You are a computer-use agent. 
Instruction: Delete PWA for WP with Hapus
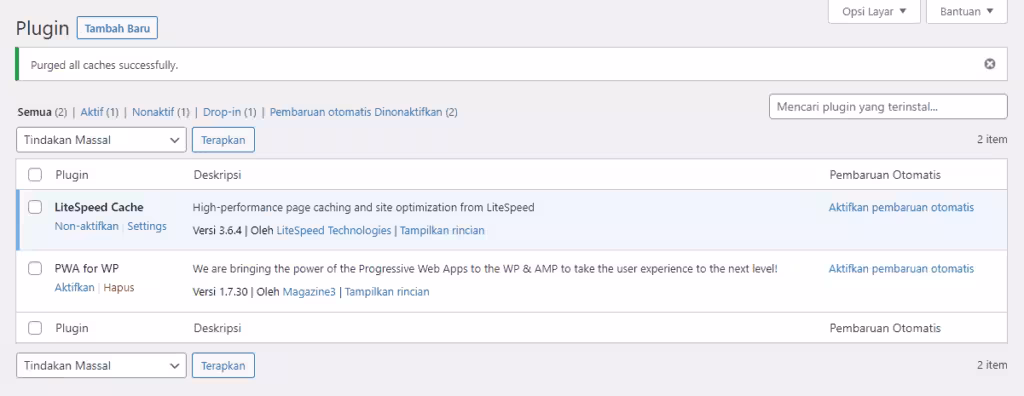119,288
